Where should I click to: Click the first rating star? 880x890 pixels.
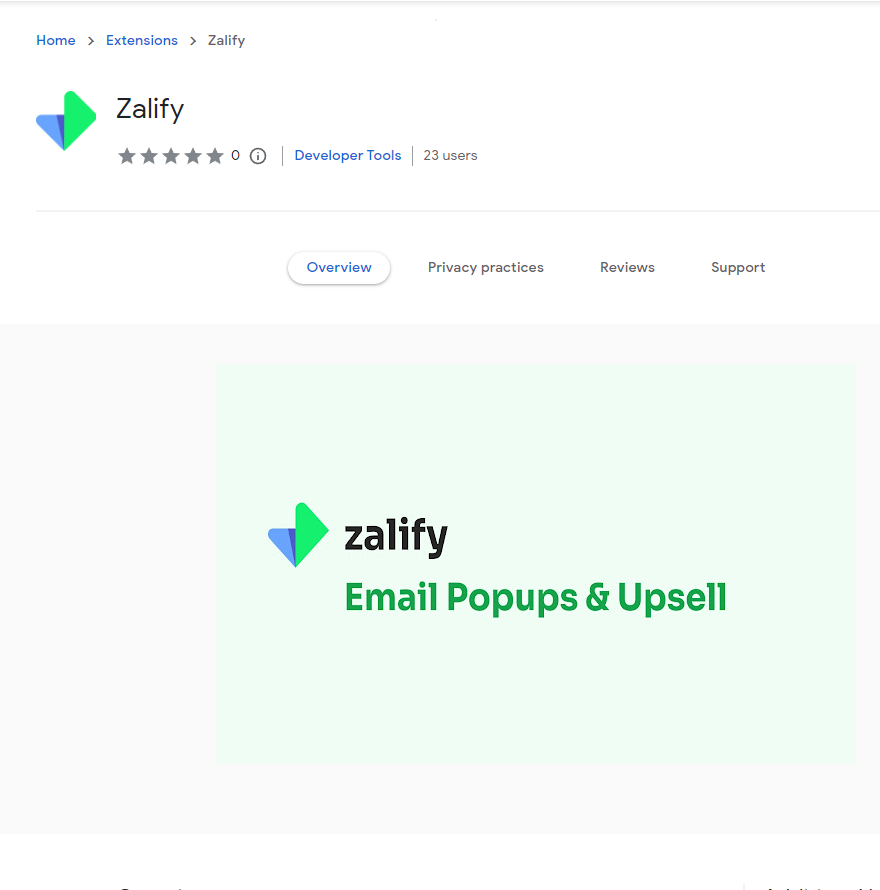coord(127,156)
